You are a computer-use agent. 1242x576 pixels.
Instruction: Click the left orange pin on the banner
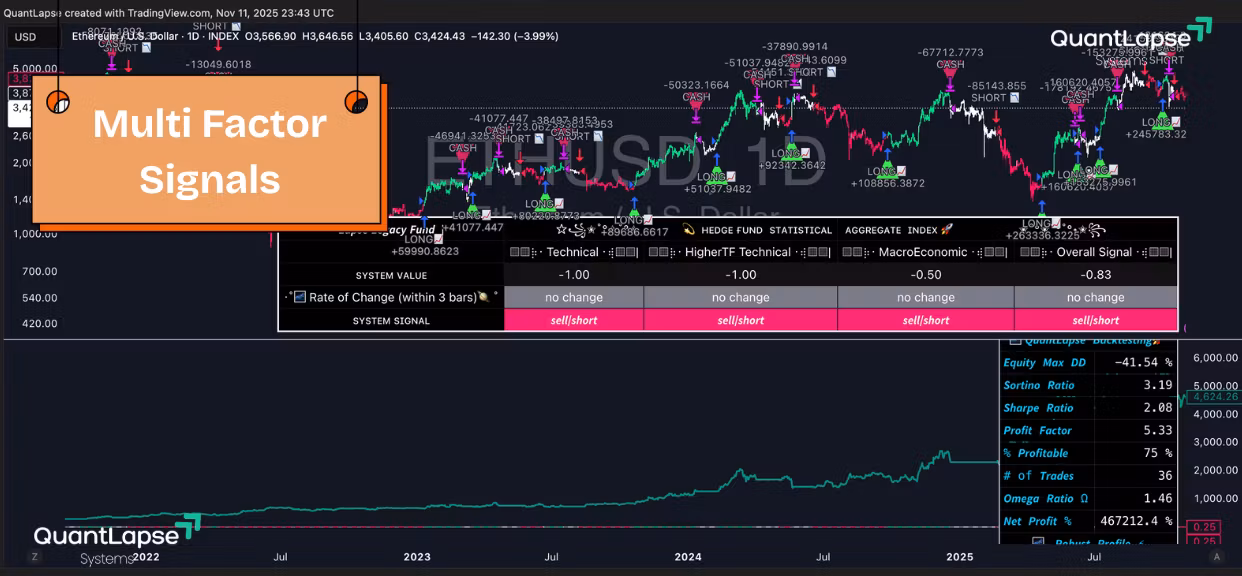tap(59, 102)
